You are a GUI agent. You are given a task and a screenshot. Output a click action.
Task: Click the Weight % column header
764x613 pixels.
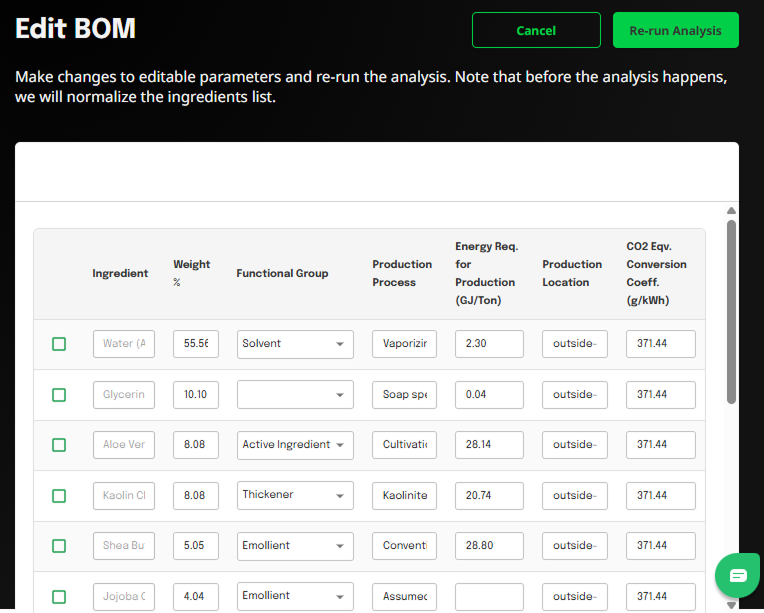[191, 273]
